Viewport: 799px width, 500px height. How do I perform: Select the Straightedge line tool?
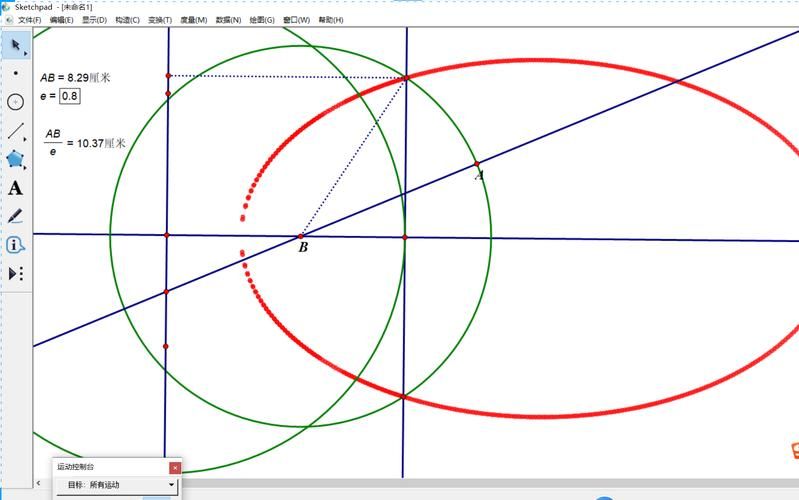[x=16, y=131]
